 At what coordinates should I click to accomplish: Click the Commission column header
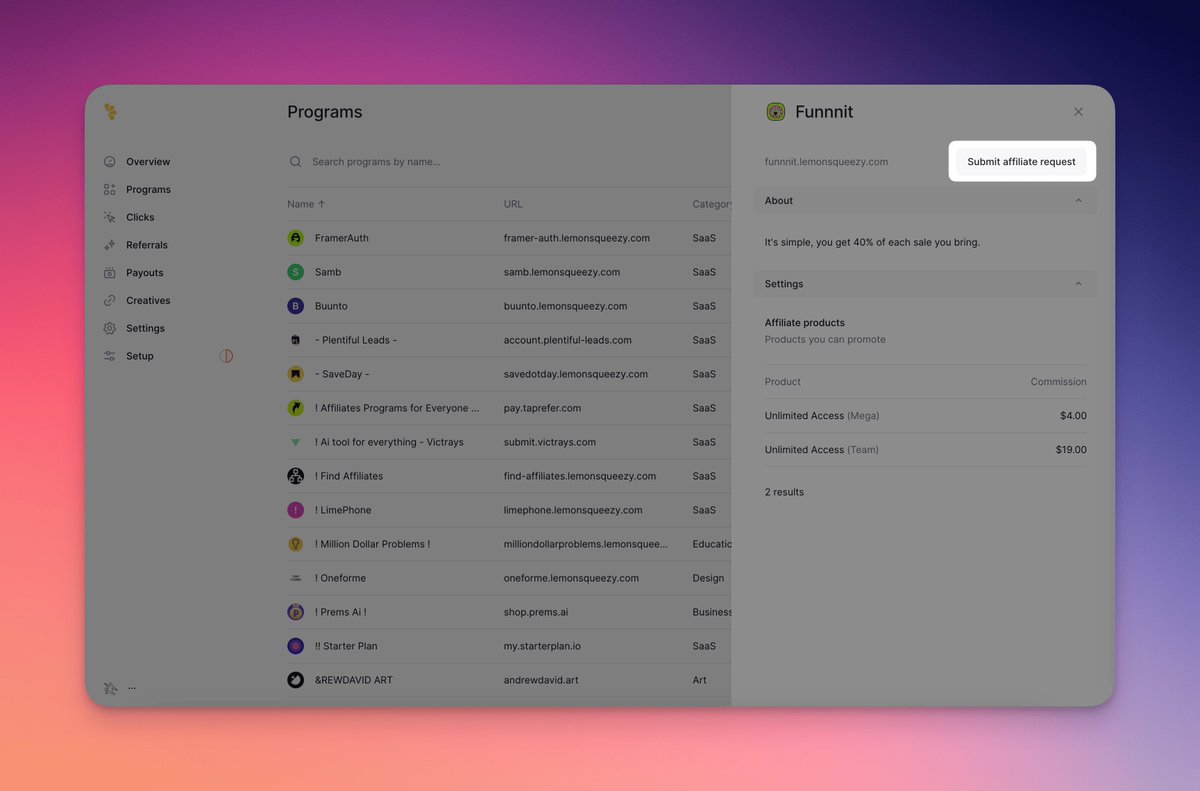click(x=1059, y=382)
